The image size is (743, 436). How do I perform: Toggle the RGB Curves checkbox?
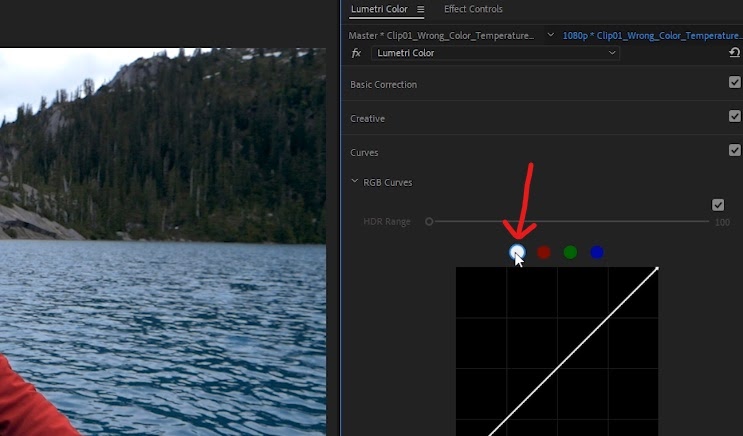point(718,205)
